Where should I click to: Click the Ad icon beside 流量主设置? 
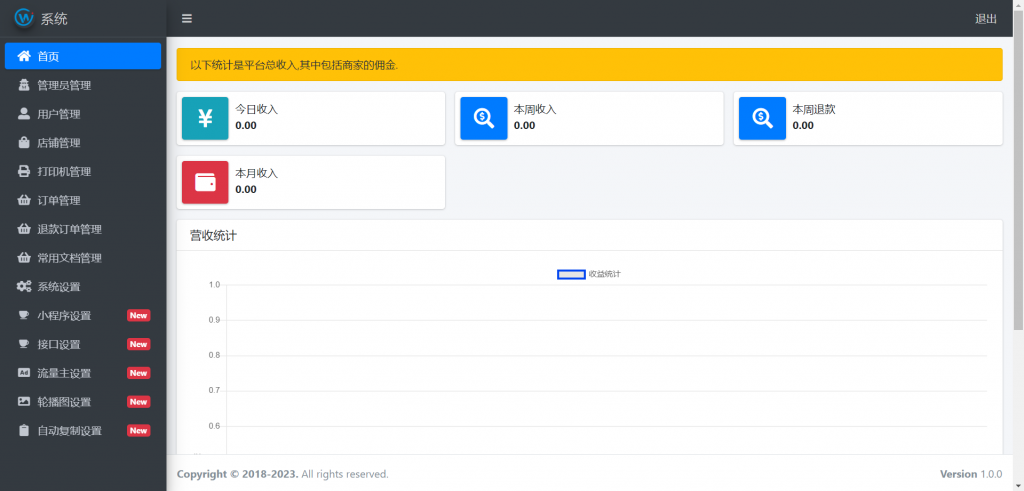(24, 373)
